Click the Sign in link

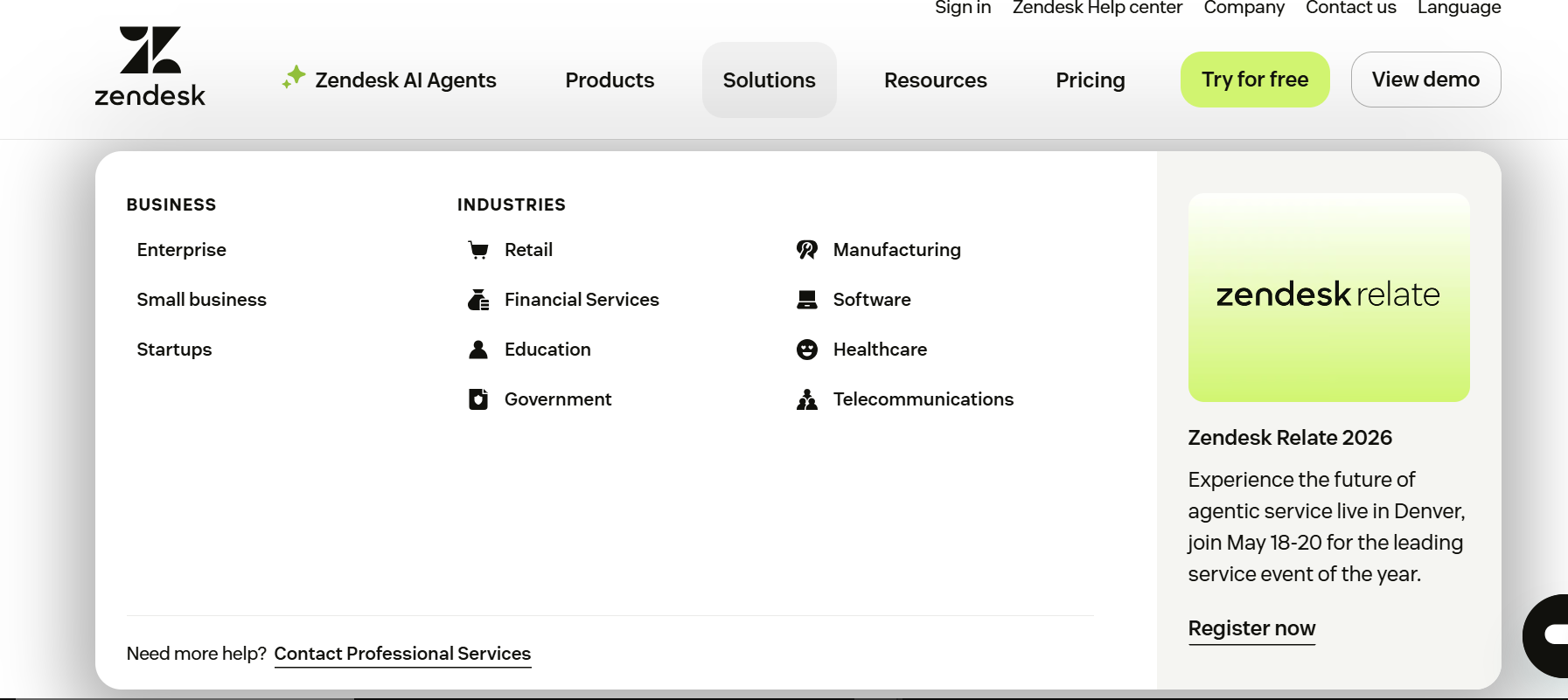(x=963, y=8)
